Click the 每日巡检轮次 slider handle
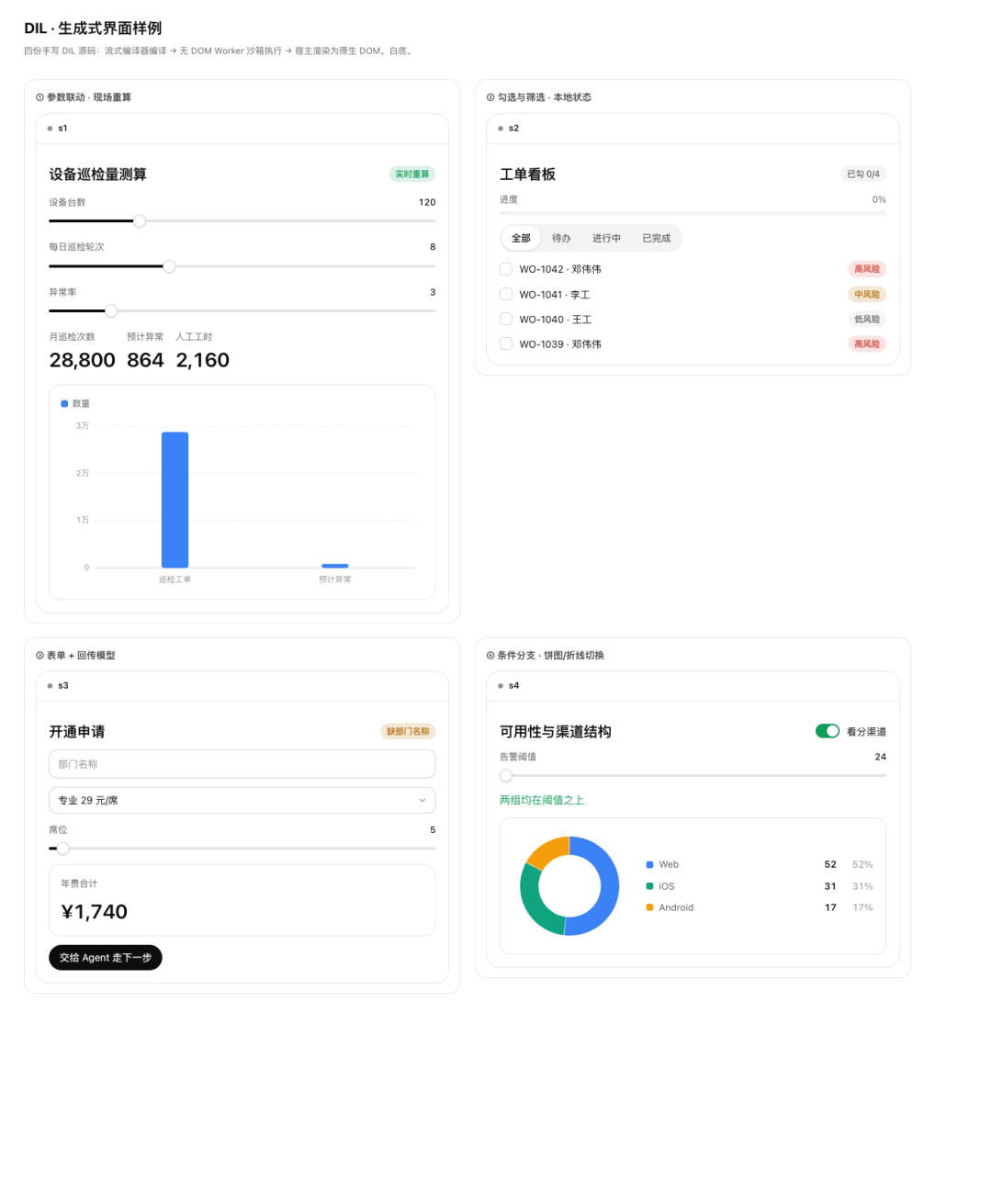 (x=169, y=266)
